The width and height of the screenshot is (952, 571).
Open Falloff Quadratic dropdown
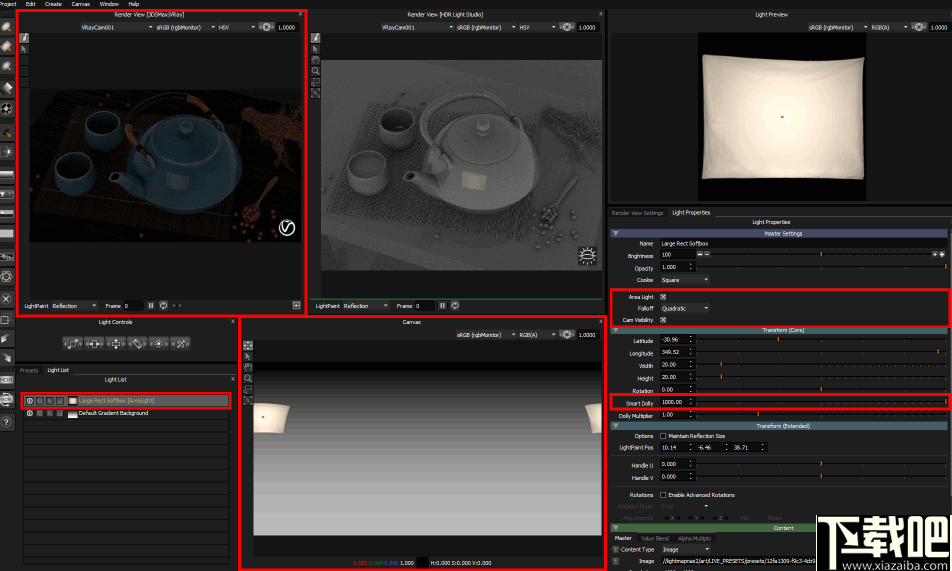pyautogui.click(x=685, y=309)
